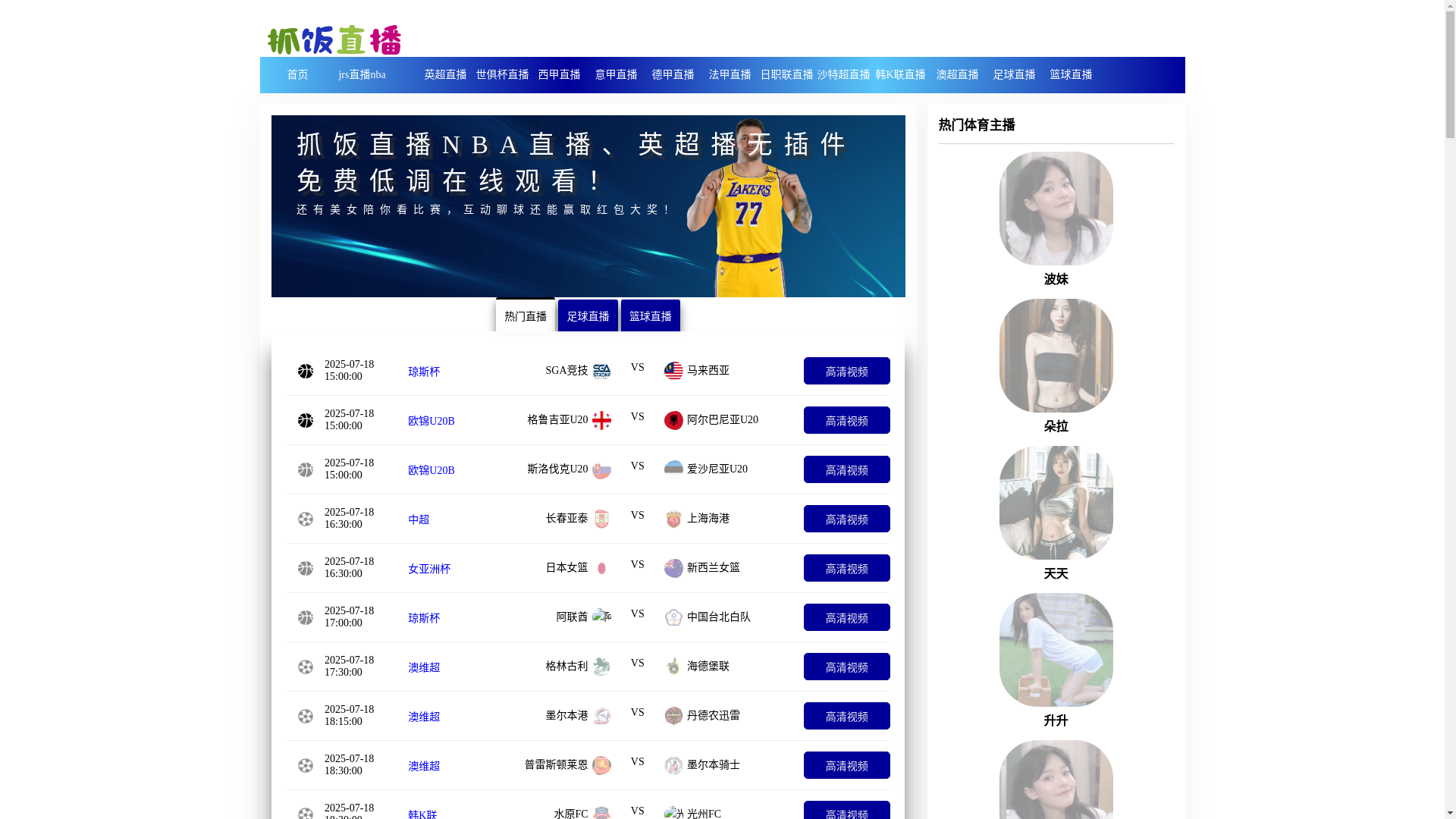Open 意甲直播 navigation item
The width and height of the screenshot is (1456, 819).
point(616,74)
